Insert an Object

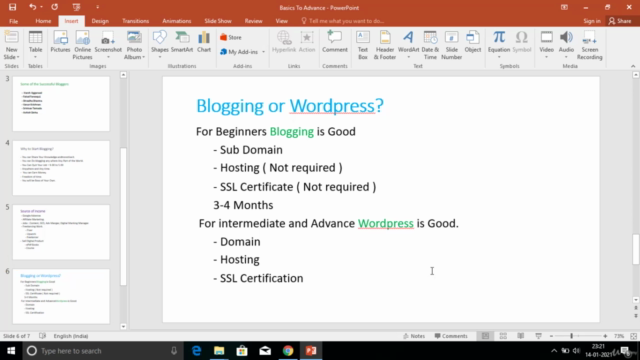coord(473,42)
